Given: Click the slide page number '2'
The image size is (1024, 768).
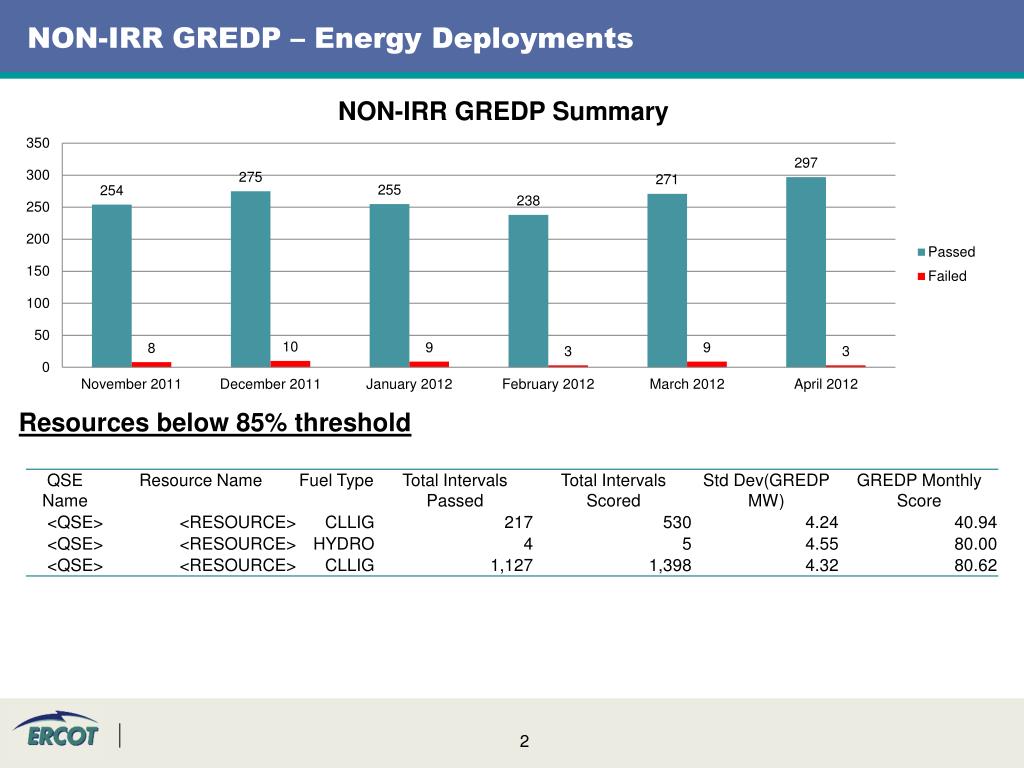Looking at the screenshot, I should coord(524,741).
